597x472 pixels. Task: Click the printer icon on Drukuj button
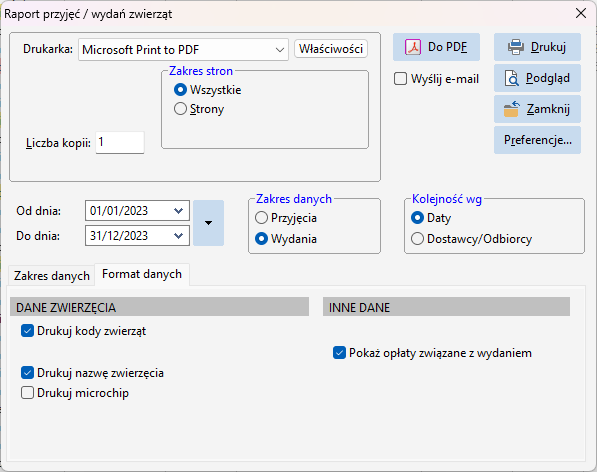(516, 47)
